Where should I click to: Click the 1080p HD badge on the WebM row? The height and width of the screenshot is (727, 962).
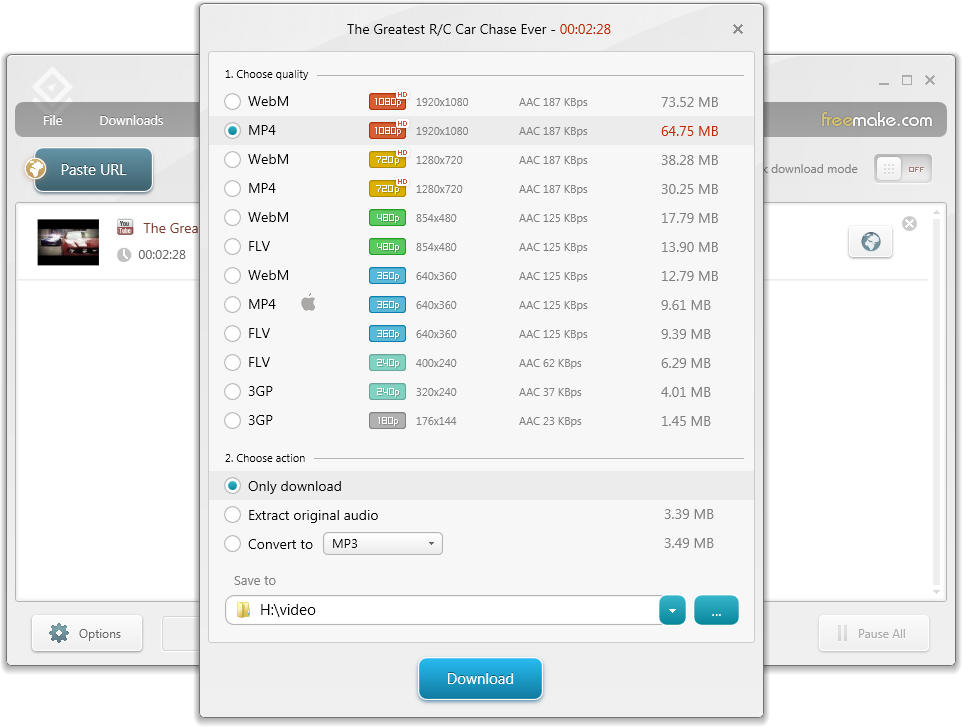(x=387, y=101)
